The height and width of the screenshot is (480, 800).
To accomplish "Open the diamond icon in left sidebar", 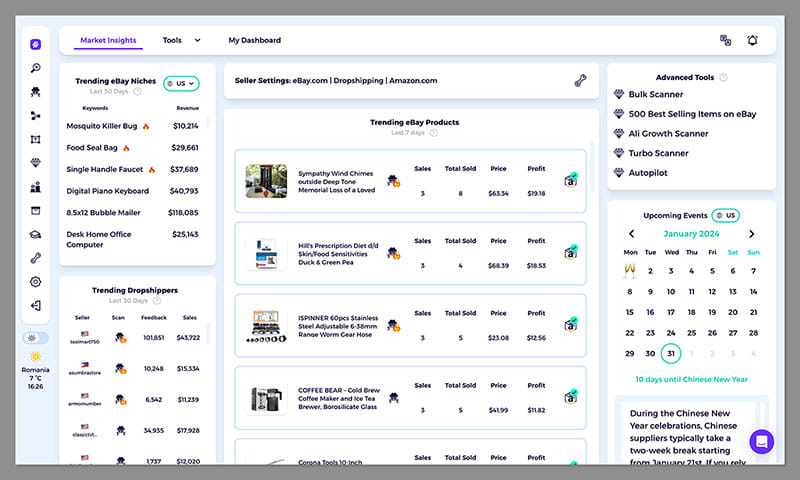I will pyautogui.click(x=35, y=163).
